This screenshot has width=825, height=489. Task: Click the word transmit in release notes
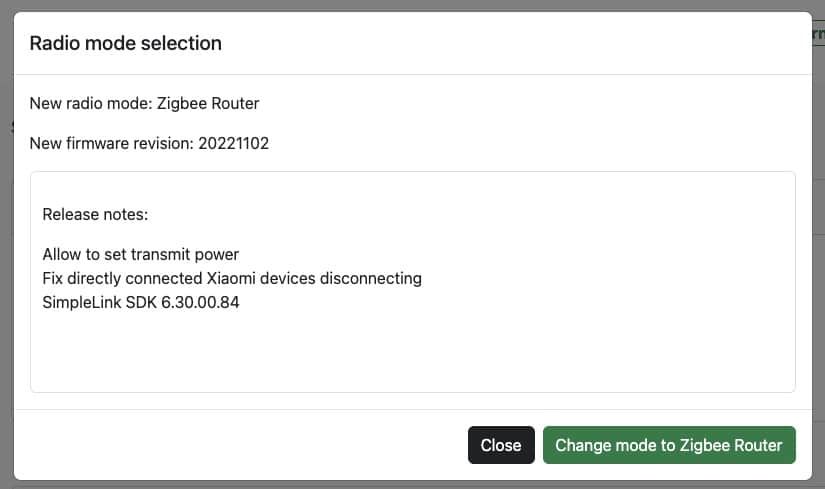[x=160, y=254]
